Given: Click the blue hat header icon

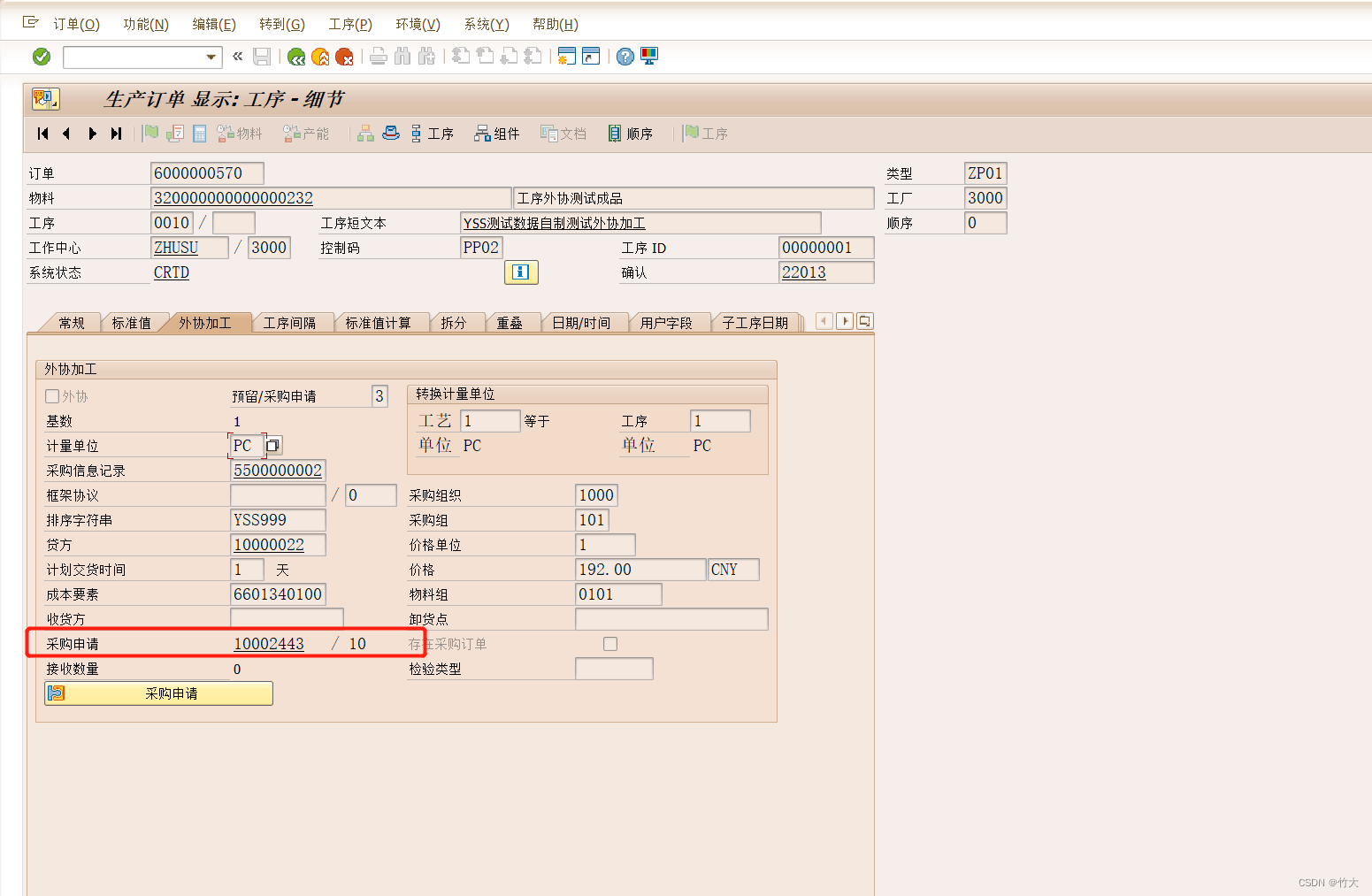Looking at the screenshot, I should pyautogui.click(x=391, y=134).
